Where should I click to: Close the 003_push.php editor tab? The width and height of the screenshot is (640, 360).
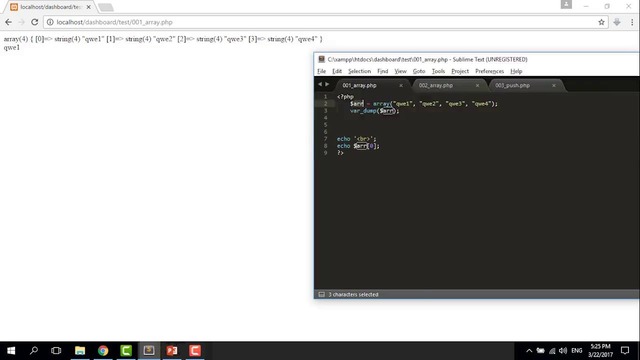pos(553,85)
